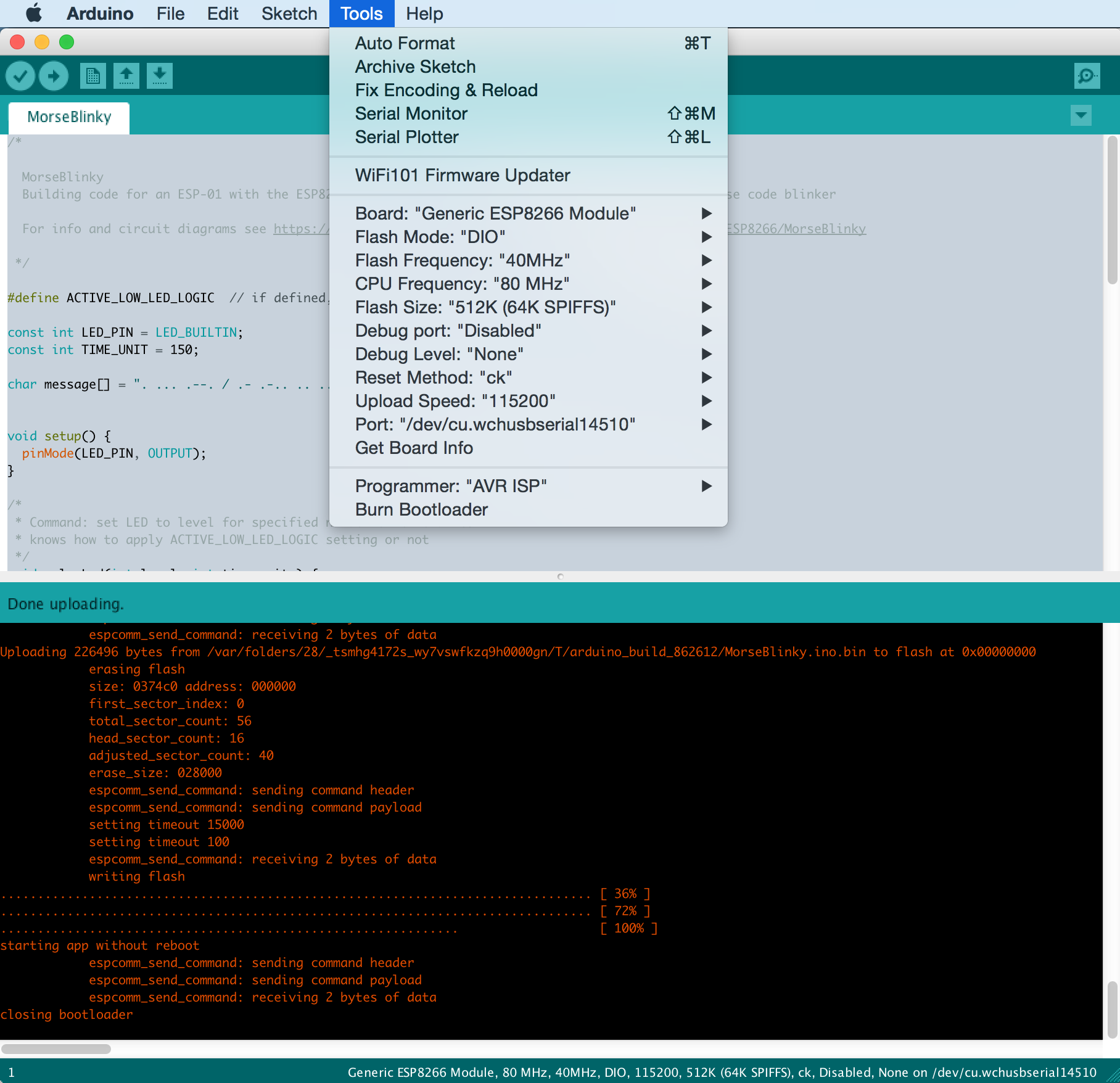Image resolution: width=1120 pixels, height=1083 pixels.
Task: Expand the Upload Speed: 115200 submenu
Action: 529,401
